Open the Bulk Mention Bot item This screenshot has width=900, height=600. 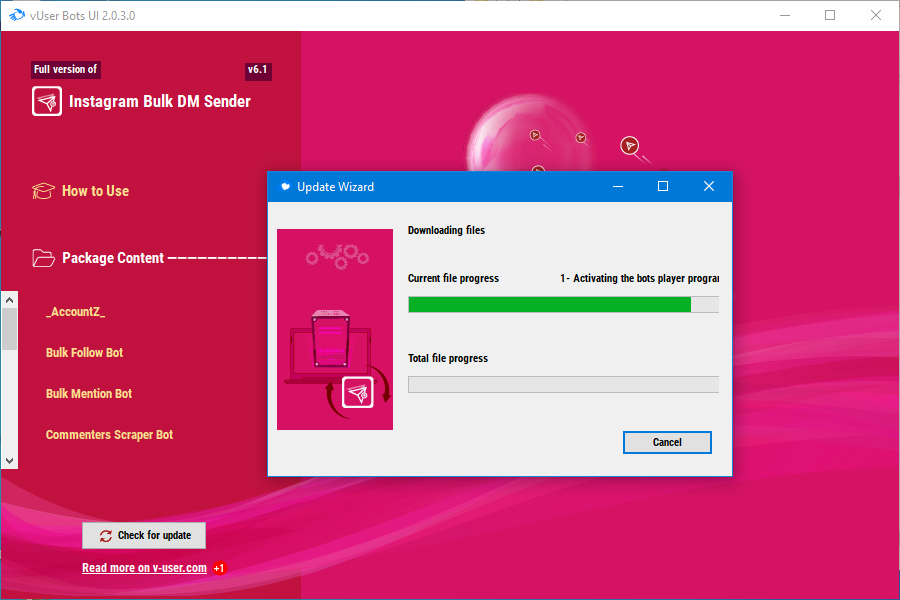coord(89,393)
